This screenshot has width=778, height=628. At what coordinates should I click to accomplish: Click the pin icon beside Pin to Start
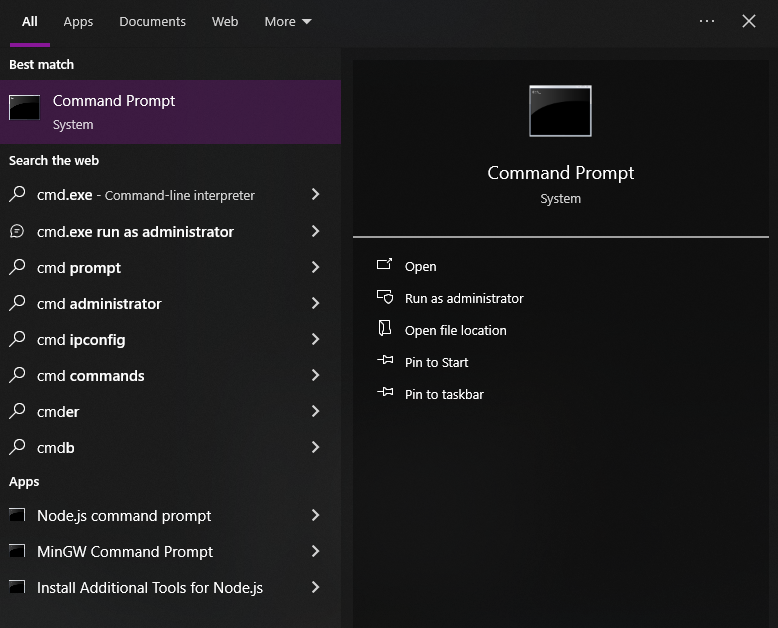tap(385, 360)
